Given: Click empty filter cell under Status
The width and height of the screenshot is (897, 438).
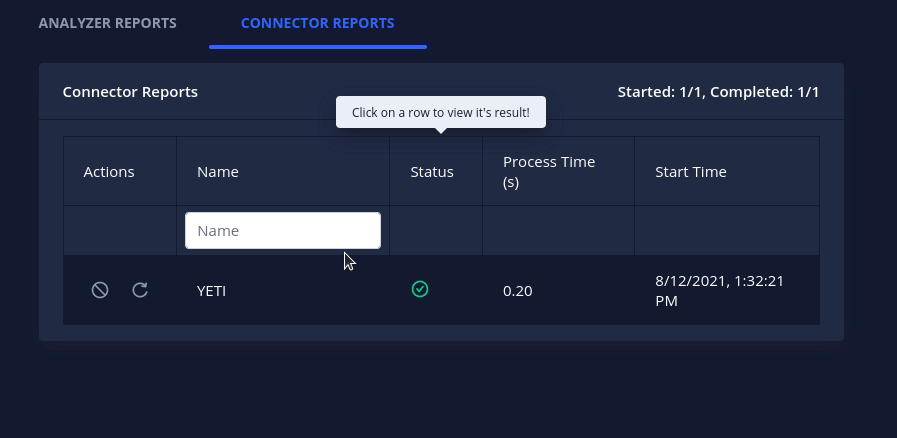Looking at the screenshot, I should [x=436, y=230].
